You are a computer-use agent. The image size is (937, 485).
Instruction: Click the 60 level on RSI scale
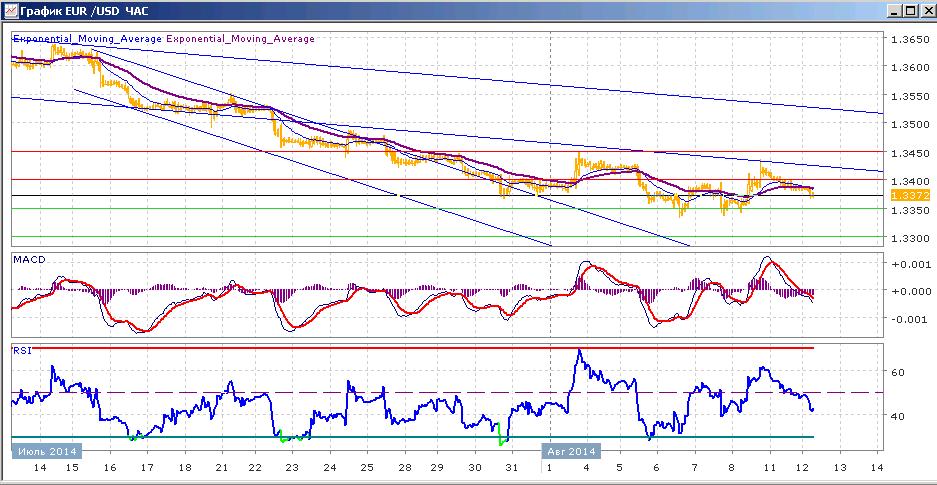click(898, 372)
